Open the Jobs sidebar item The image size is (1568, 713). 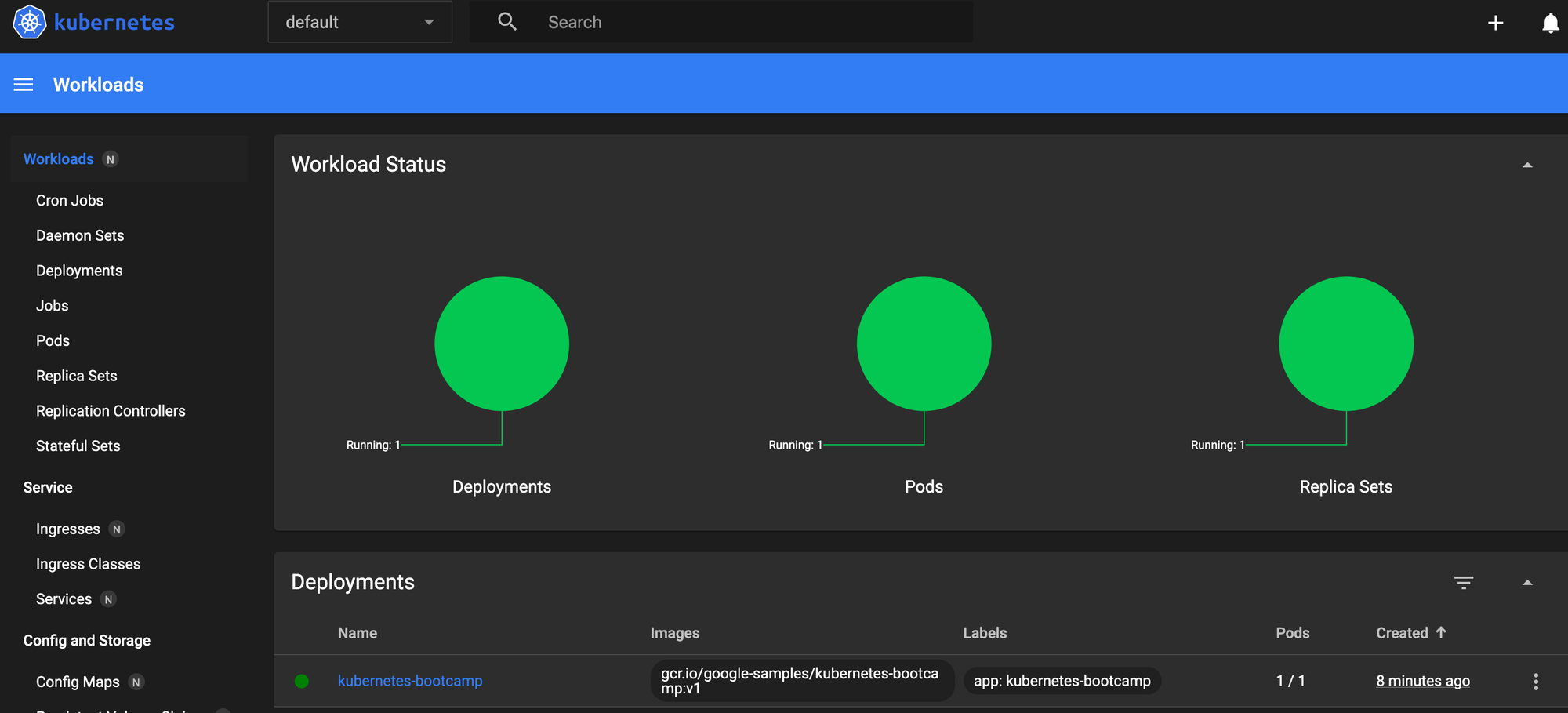coord(53,306)
